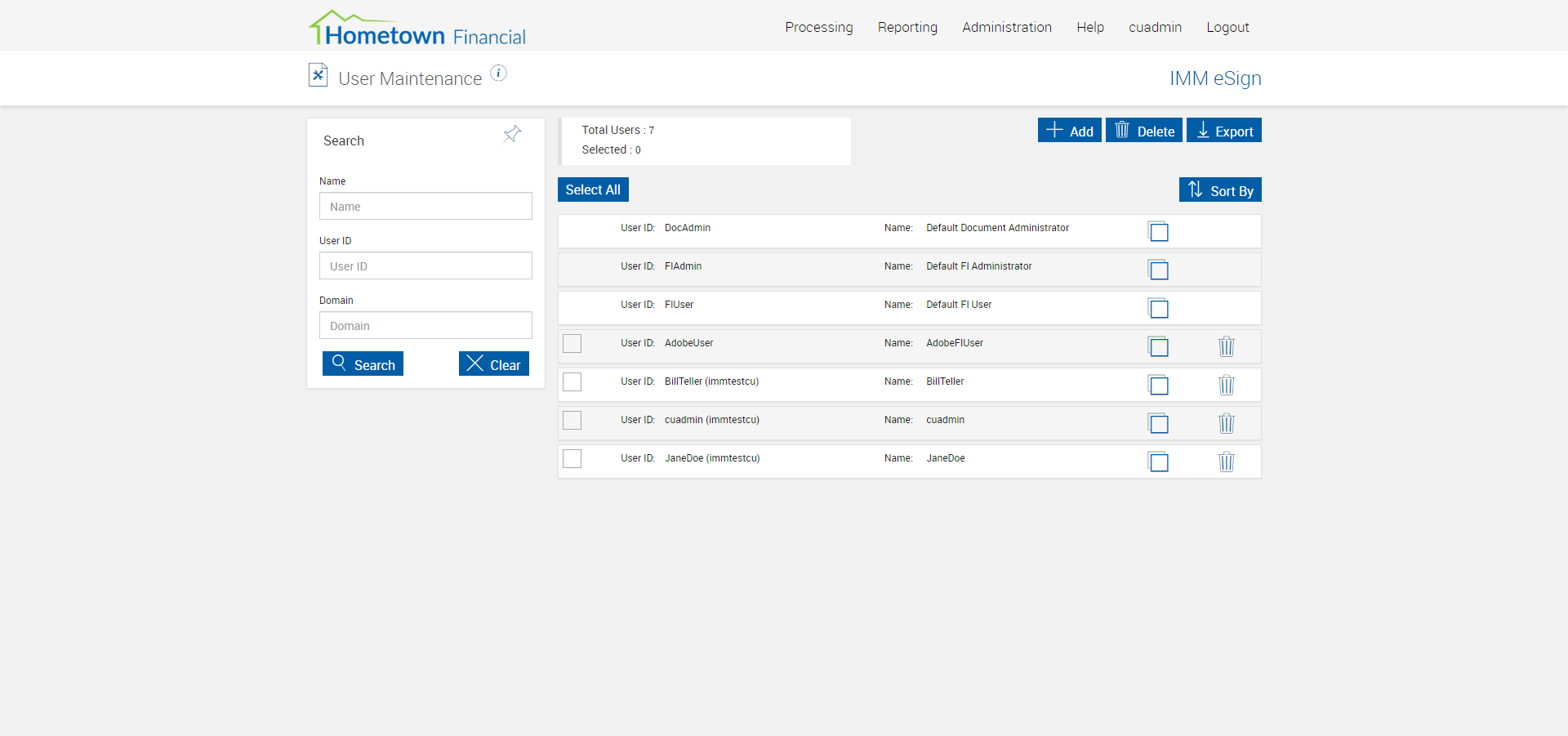The height and width of the screenshot is (736, 1568).
Task: Click the copy icon for DocAdmin row
Action: tap(1158, 231)
